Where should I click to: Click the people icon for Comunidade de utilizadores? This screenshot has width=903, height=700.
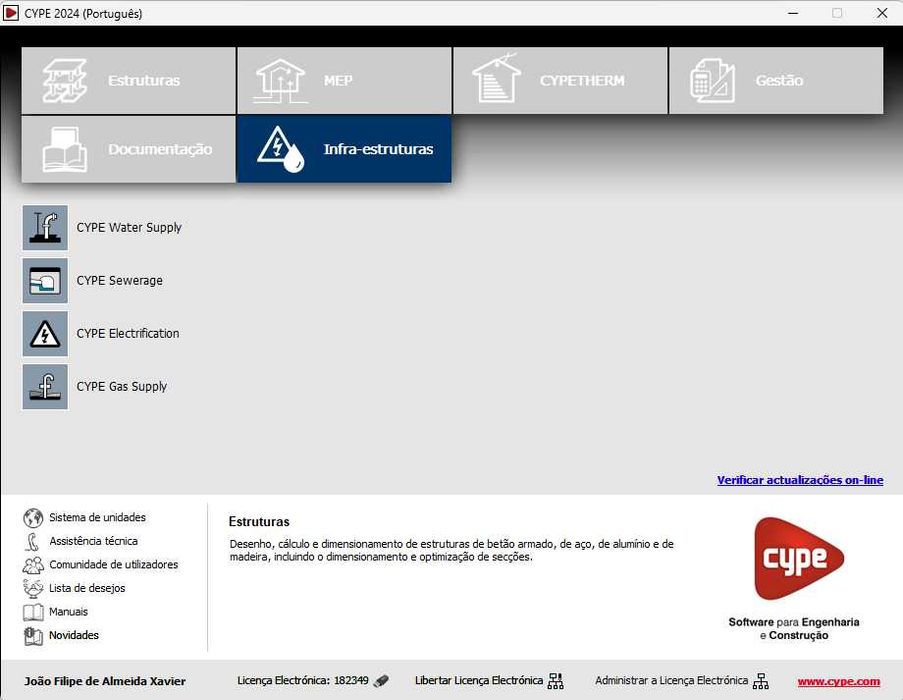[33, 565]
